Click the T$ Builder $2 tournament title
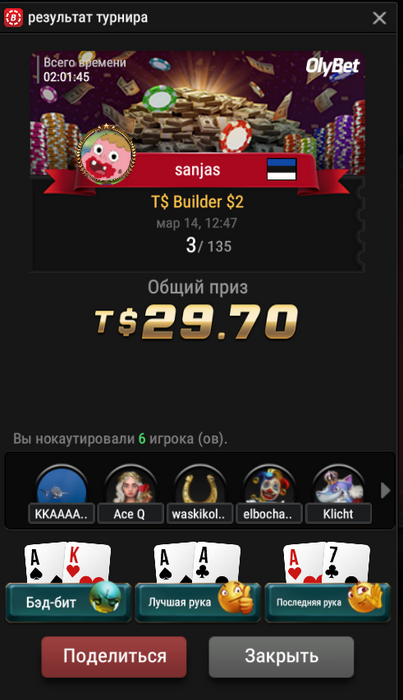Viewport: 403px width, 700px height. 197,202
